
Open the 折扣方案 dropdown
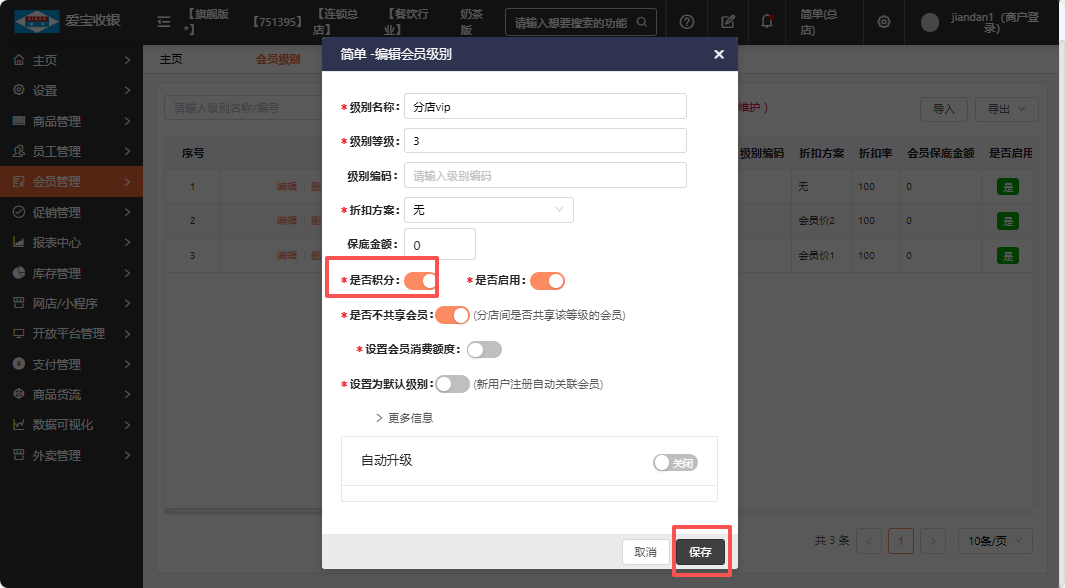488,210
